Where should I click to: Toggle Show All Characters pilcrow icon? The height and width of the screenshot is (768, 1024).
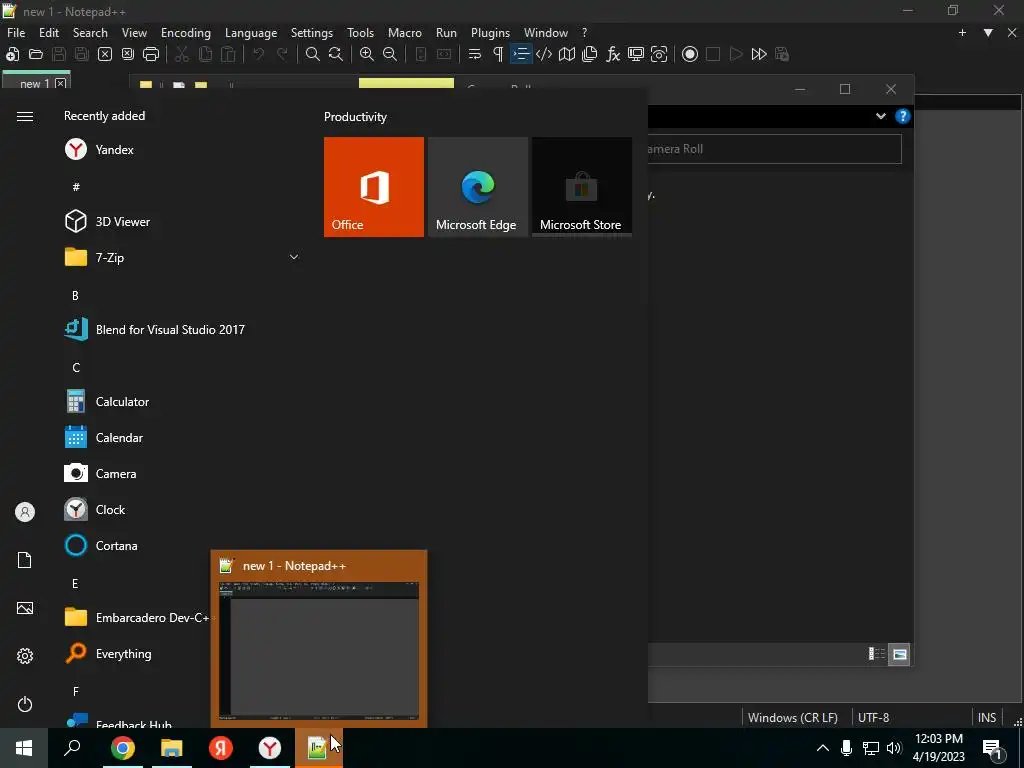click(x=498, y=54)
